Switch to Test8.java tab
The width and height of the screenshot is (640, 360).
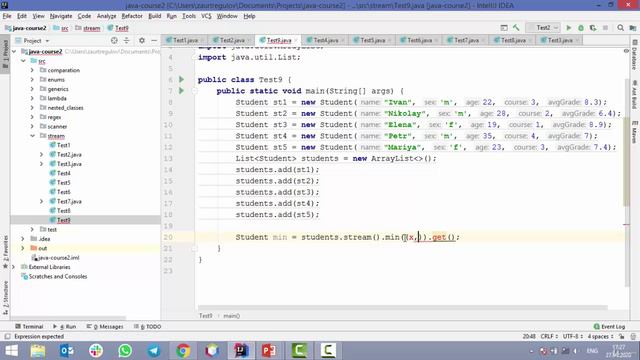tap(513, 40)
